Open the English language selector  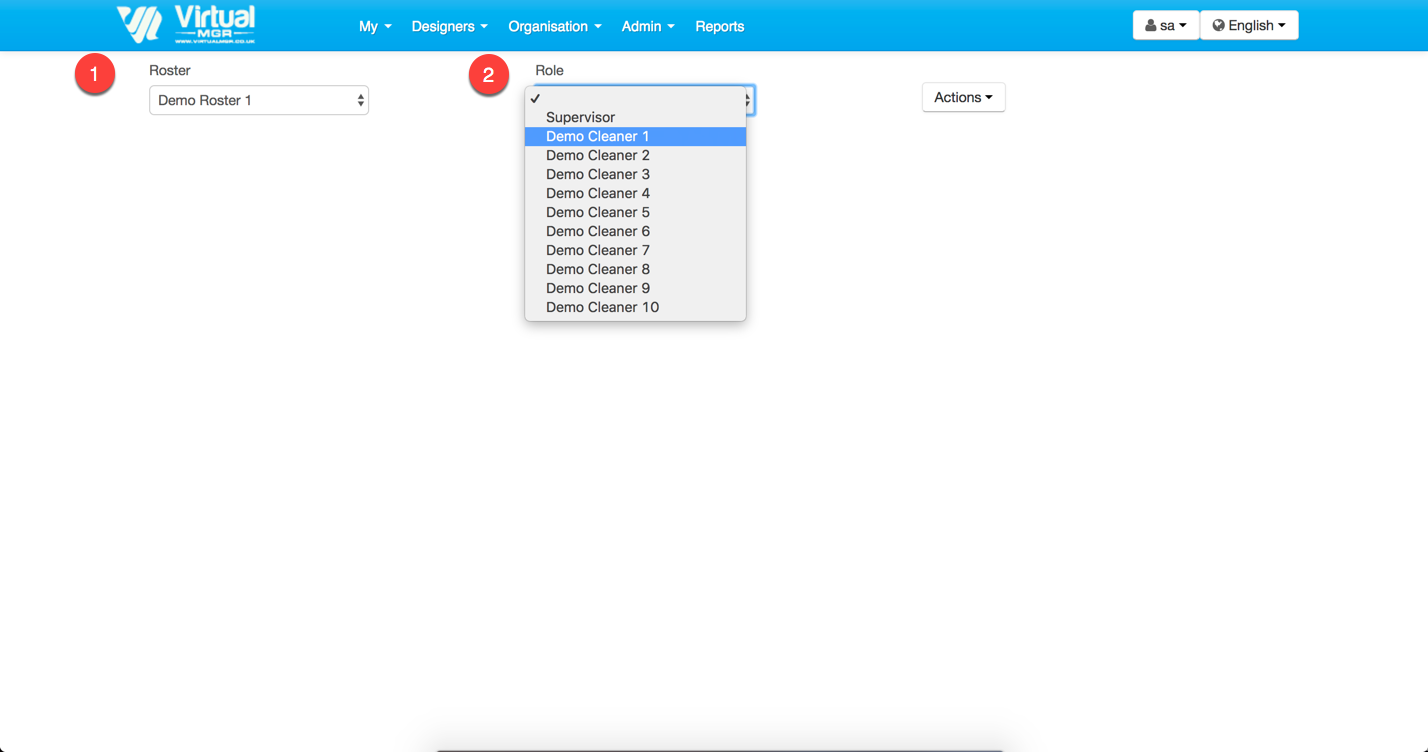coord(1249,26)
